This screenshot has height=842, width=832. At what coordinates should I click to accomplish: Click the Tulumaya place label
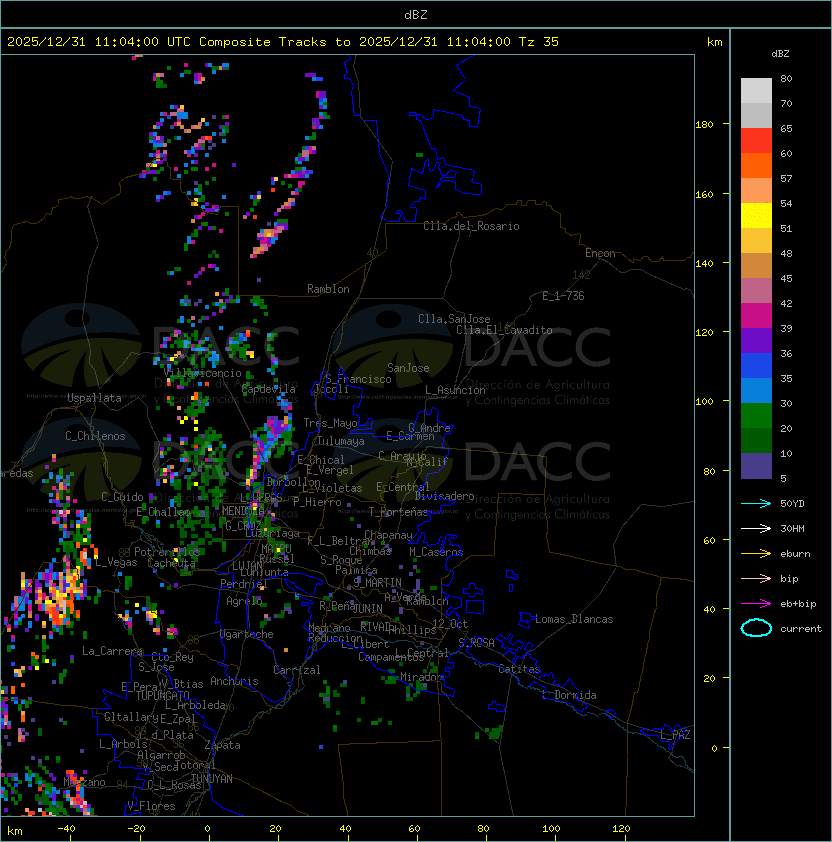341,441
